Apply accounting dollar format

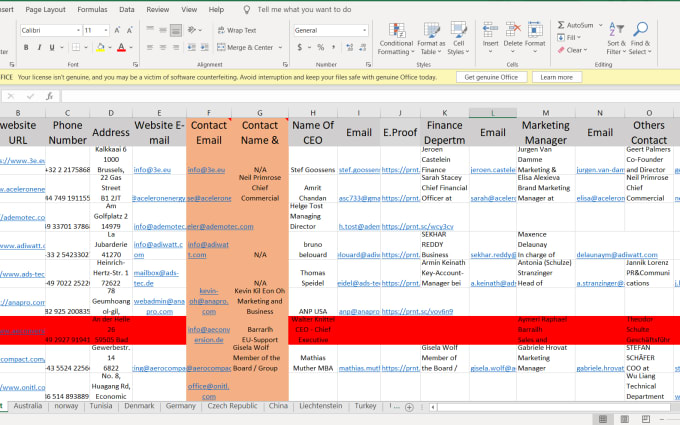tap(300, 47)
